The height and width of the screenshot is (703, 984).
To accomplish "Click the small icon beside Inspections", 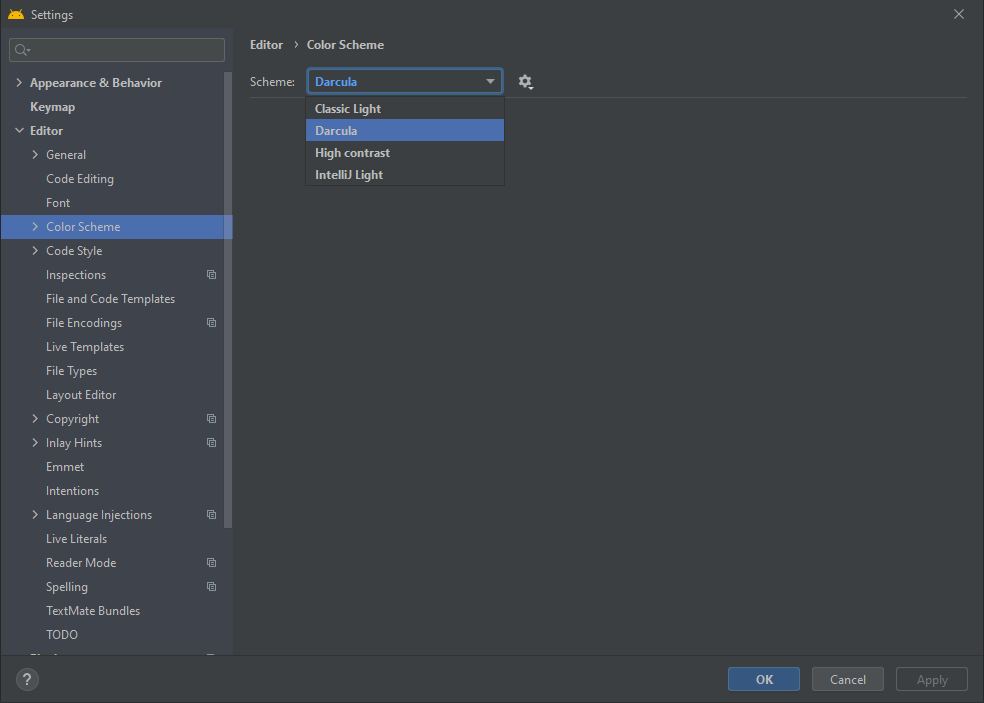I will [211, 274].
